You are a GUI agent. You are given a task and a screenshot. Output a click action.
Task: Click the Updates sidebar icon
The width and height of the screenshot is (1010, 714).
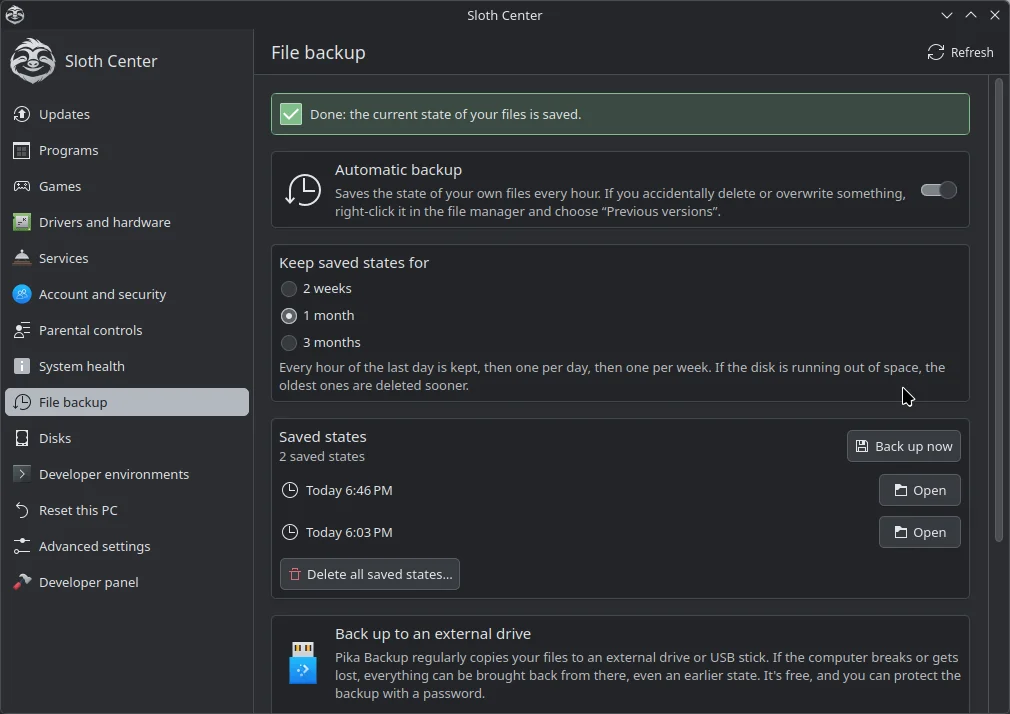coord(21,114)
